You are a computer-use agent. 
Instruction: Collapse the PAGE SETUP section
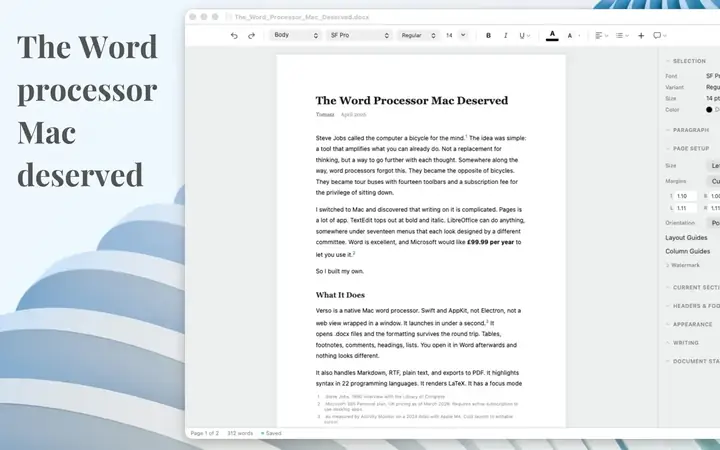pyautogui.click(x=687, y=148)
